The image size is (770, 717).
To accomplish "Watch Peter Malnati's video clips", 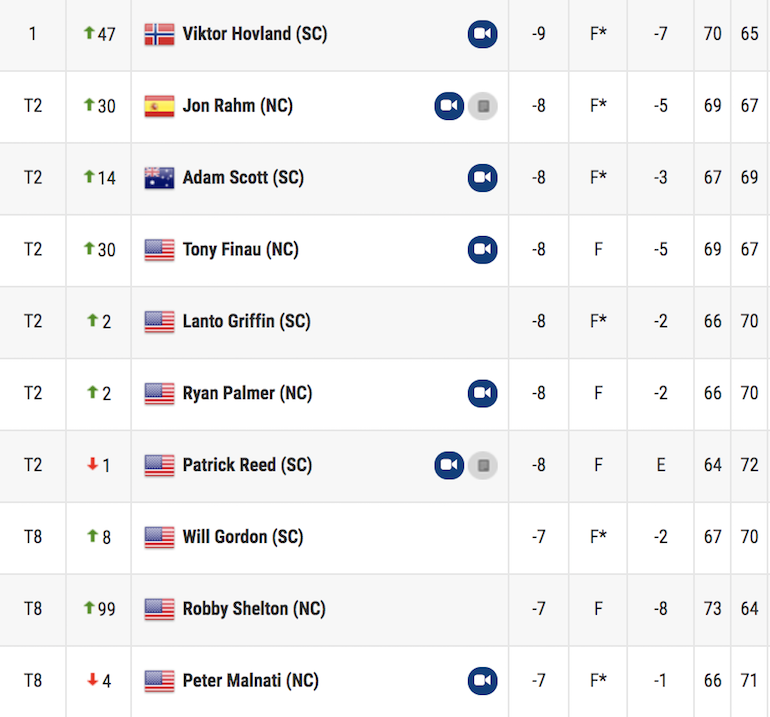I will click(x=482, y=682).
